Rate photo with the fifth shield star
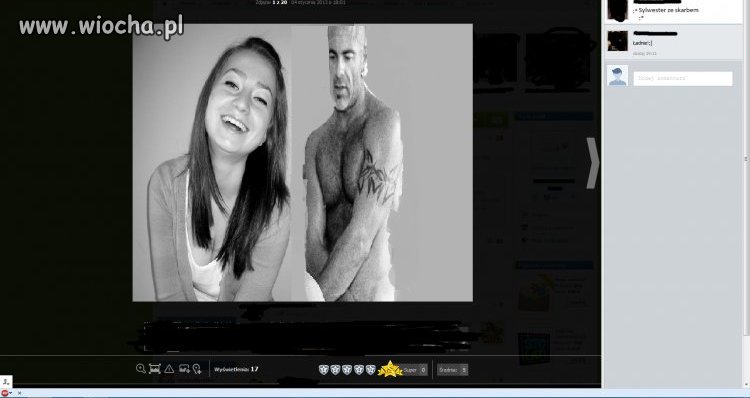This screenshot has height=398, width=750. pos(370,369)
